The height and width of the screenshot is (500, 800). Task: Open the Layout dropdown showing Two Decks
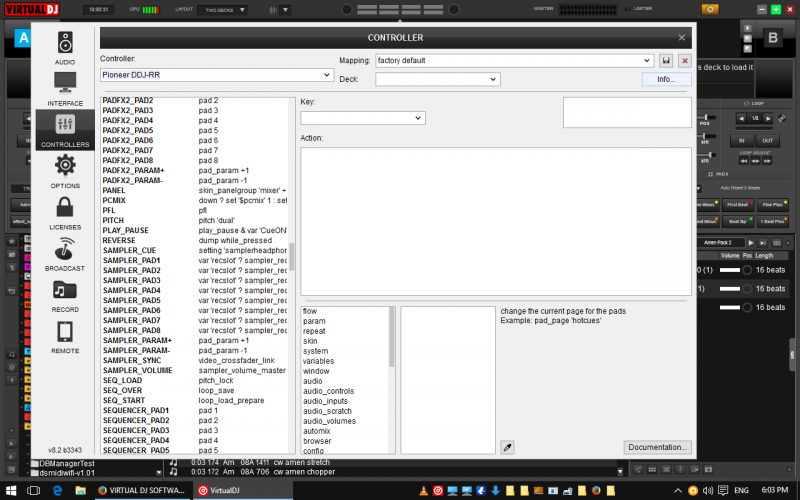coord(223,10)
